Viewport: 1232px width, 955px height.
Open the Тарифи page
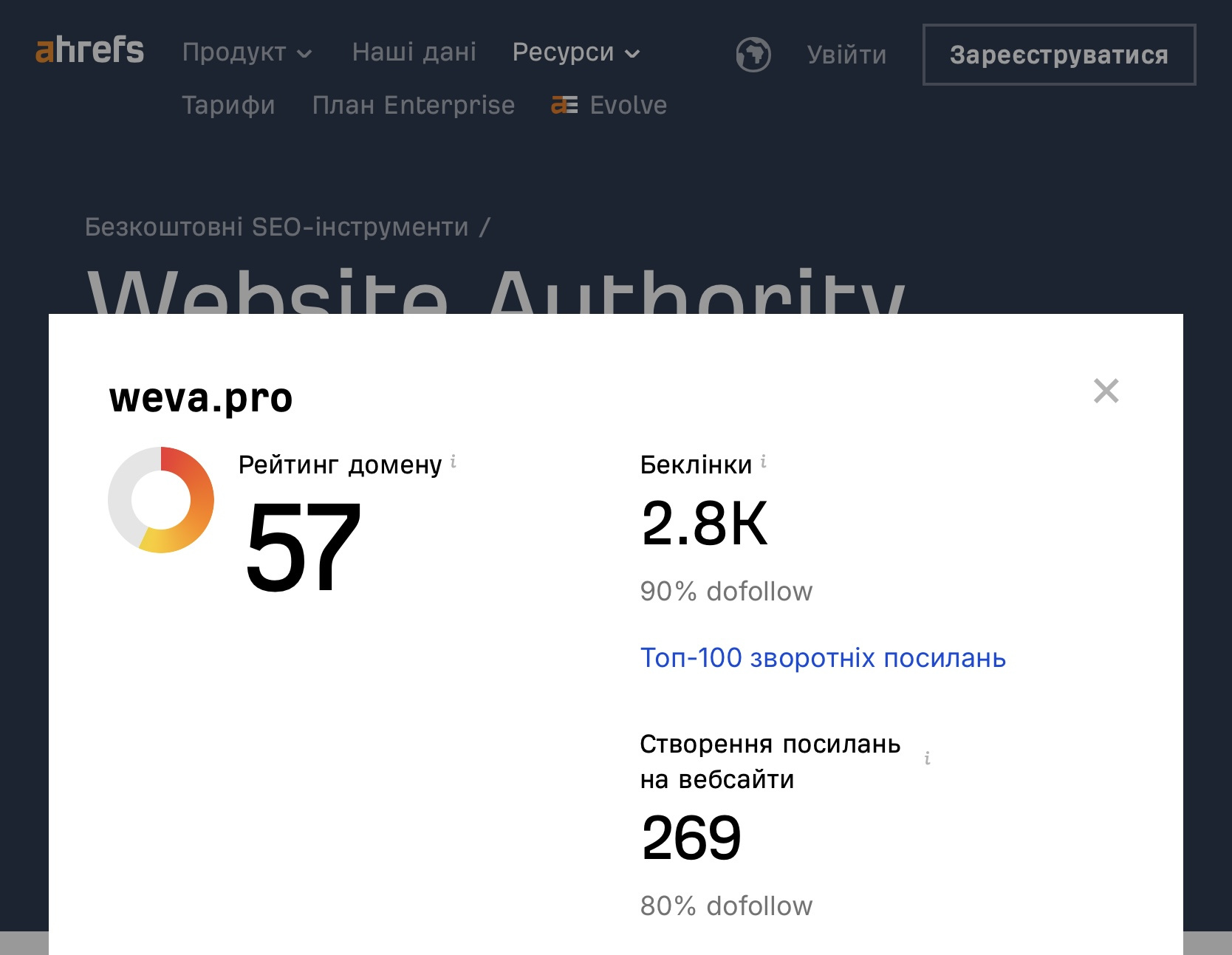[x=228, y=106]
